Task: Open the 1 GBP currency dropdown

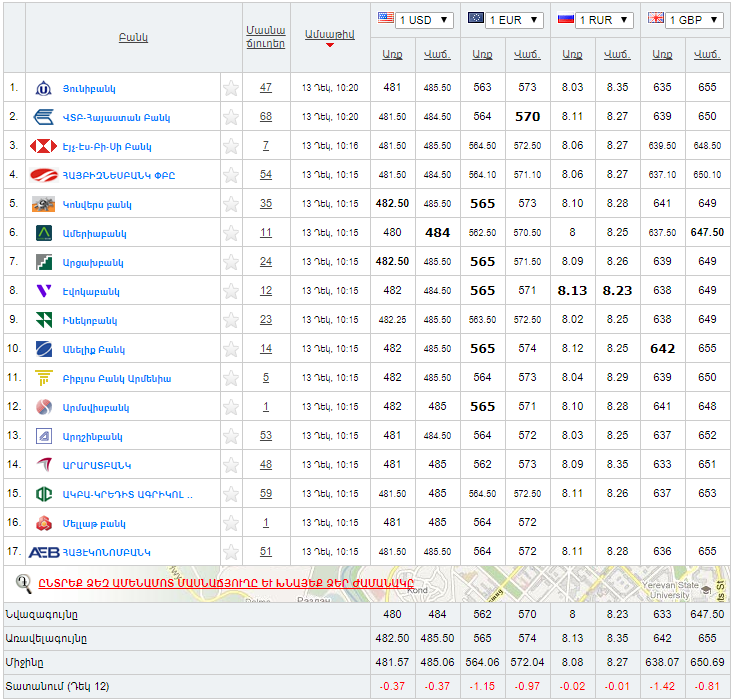Action: (694, 20)
